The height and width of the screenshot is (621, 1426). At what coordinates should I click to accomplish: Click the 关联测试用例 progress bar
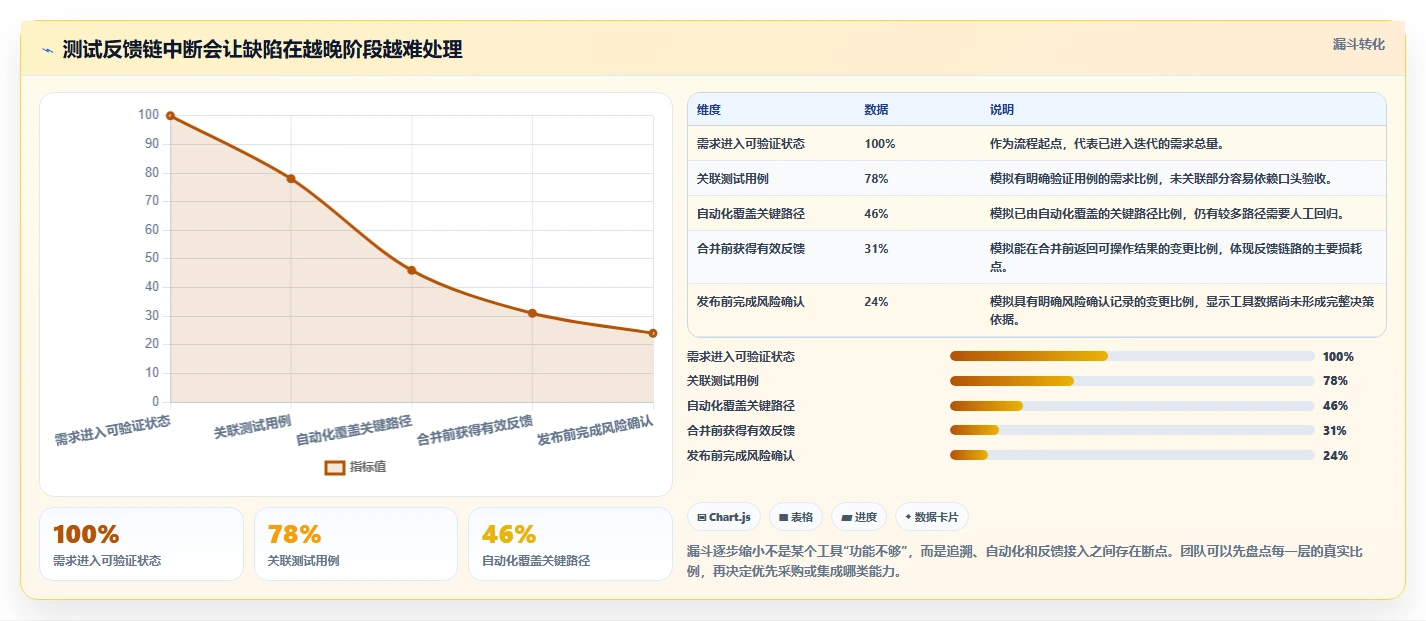point(1132,381)
